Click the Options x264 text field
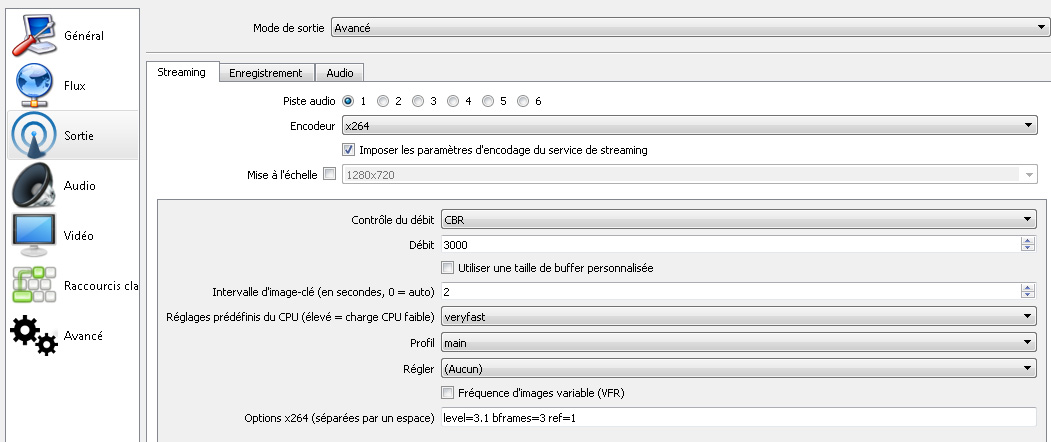This screenshot has width=1051, height=442. tap(739, 417)
